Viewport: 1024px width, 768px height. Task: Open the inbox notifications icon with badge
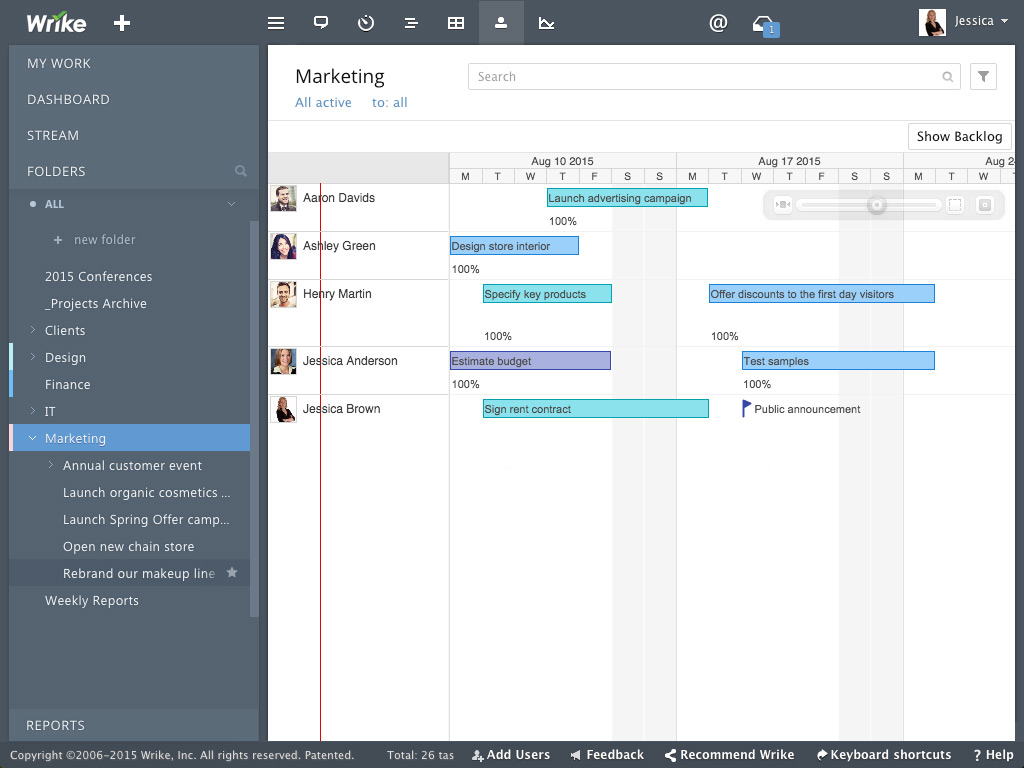click(765, 25)
